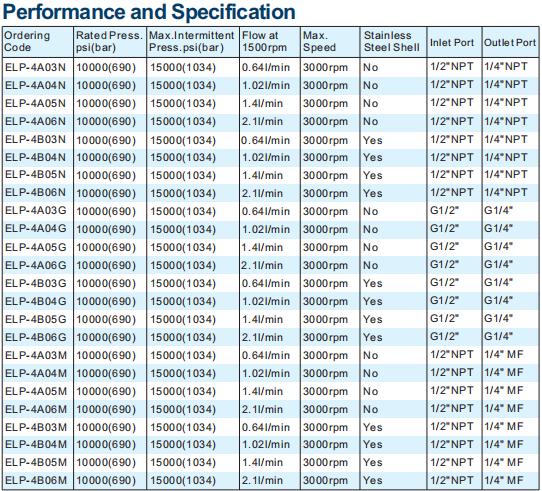This screenshot has width=542, height=491.
Task: Click ordering code ELP-4A05N
Action: click(35, 103)
